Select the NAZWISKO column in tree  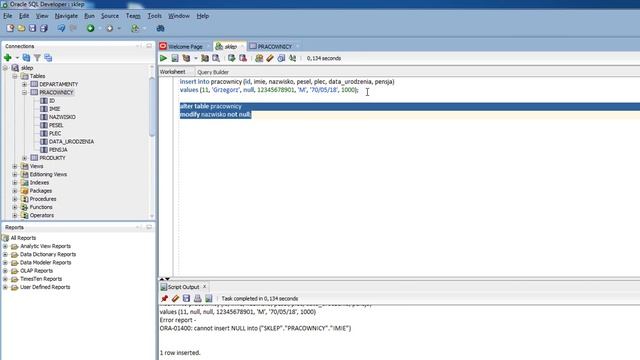[x=62, y=117]
